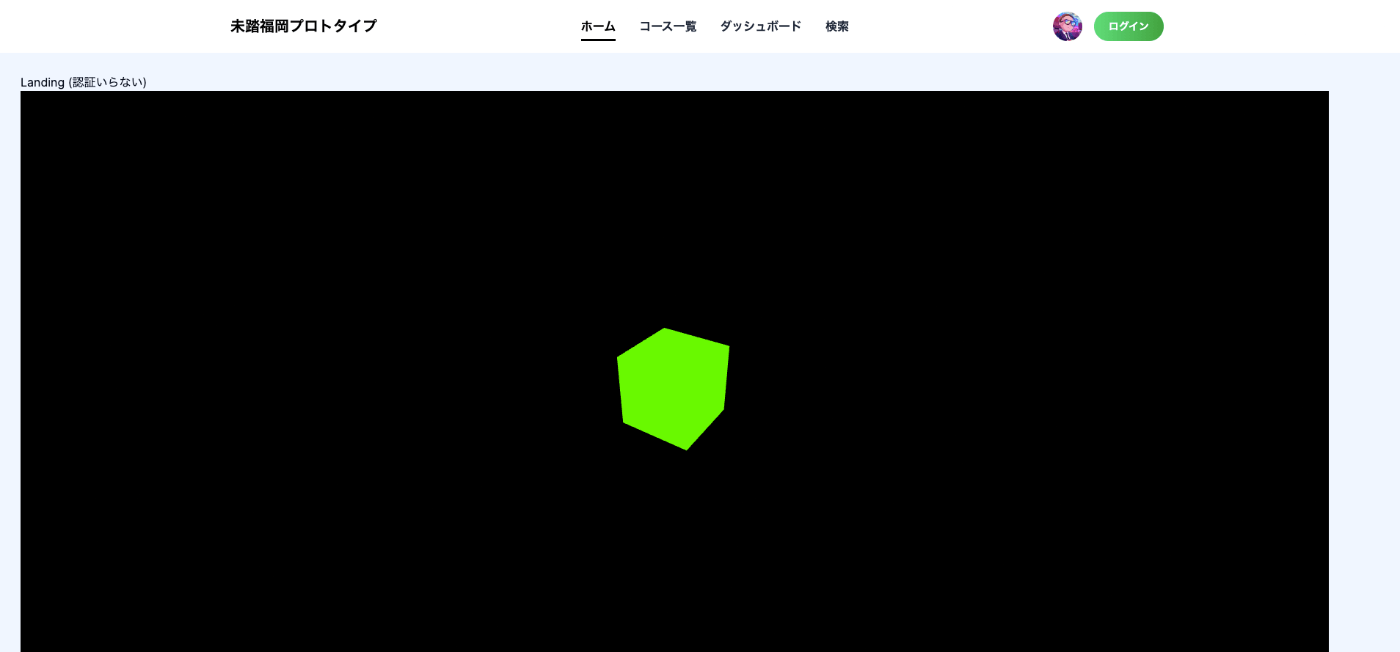Click the green 3D cube in canvas
This screenshot has width=1400, height=652.
click(x=673, y=389)
